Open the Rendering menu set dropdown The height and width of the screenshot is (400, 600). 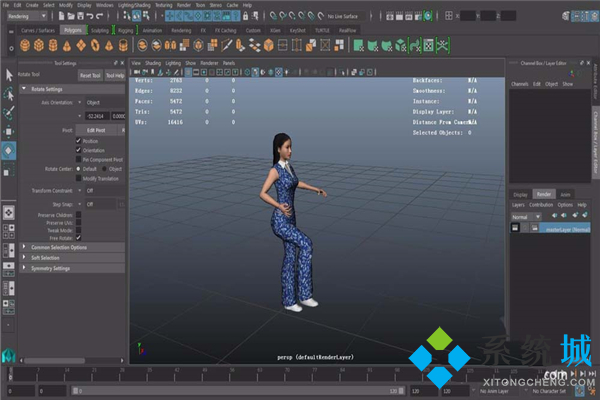click(27, 16)
